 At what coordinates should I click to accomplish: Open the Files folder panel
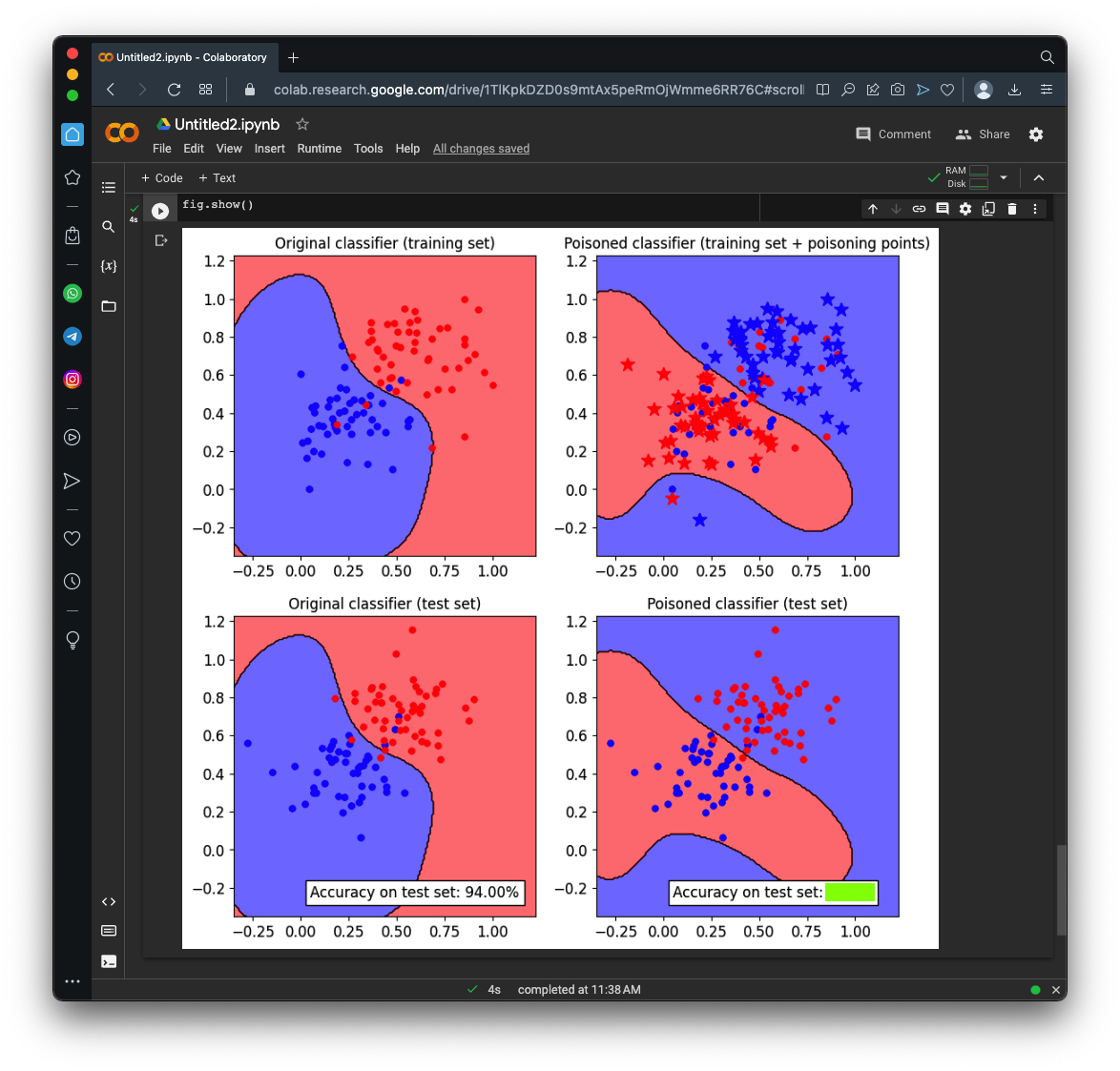[109, 306]
